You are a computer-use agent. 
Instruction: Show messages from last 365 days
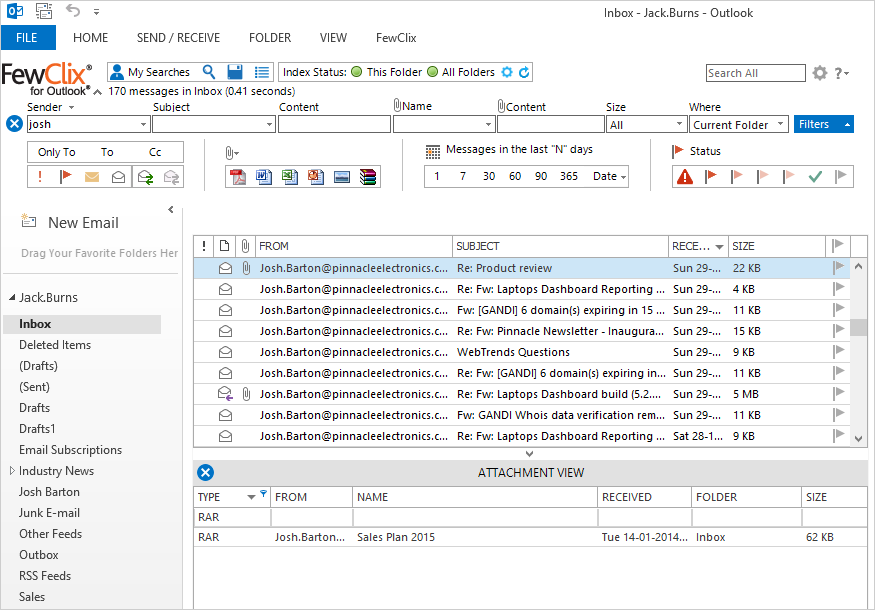click(x=569, y=176)
